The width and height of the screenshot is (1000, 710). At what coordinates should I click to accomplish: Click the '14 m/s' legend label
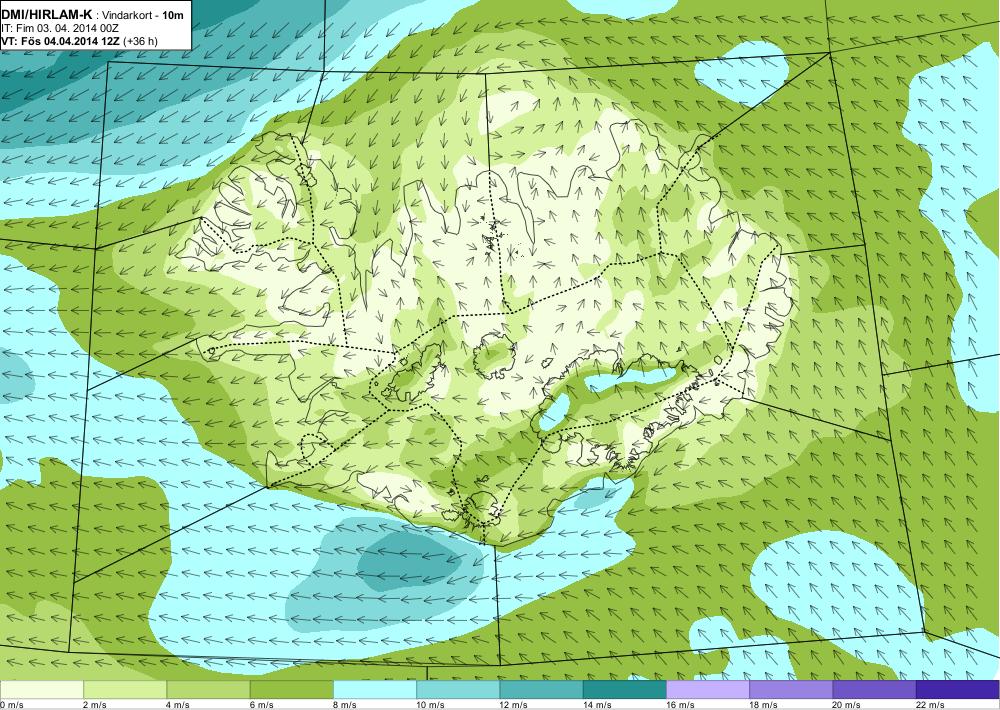[596, 705]
